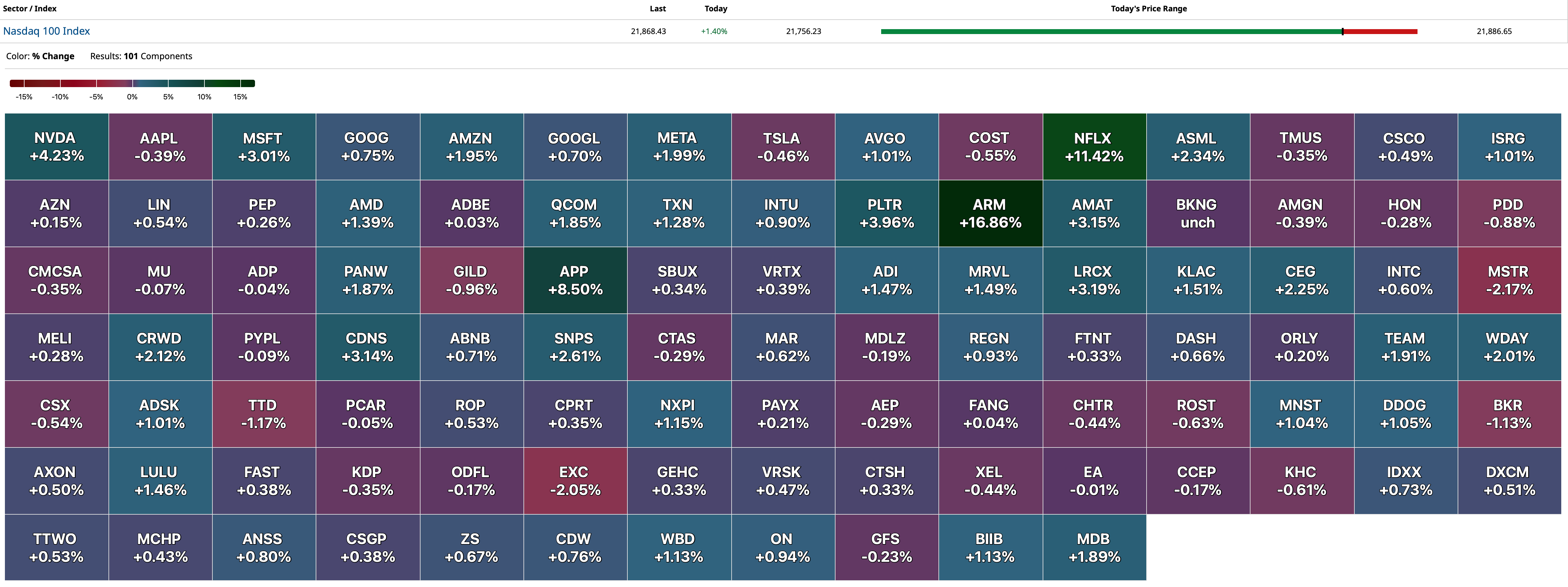1568x587 pixels.
Task: Open the Nasdaq 100 Index link
Action: pyautogui.click(x=46, y=31)
